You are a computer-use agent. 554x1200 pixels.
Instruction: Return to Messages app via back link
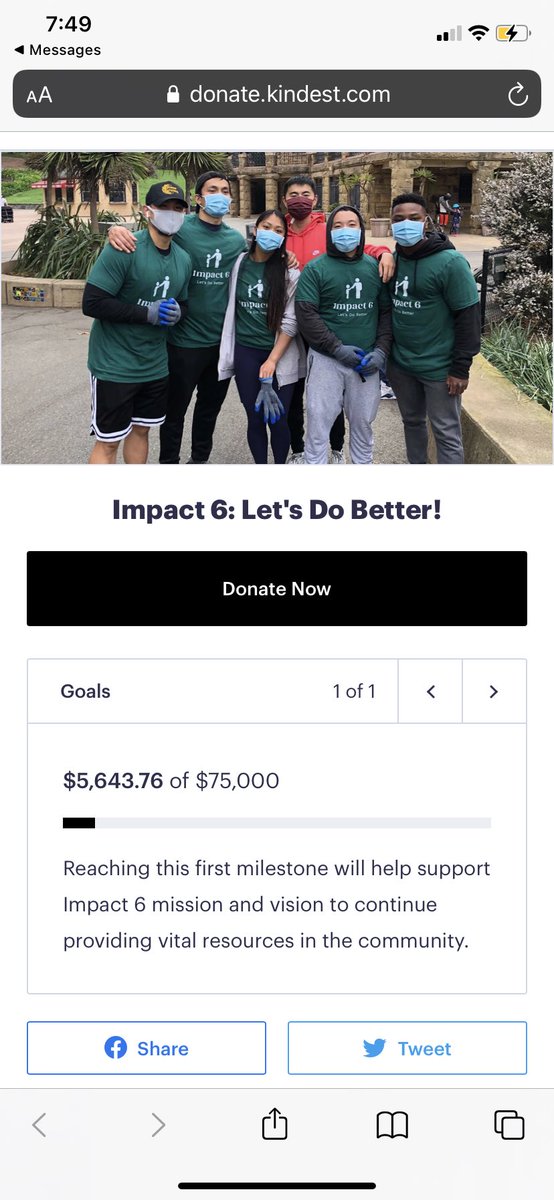point(57,50)
